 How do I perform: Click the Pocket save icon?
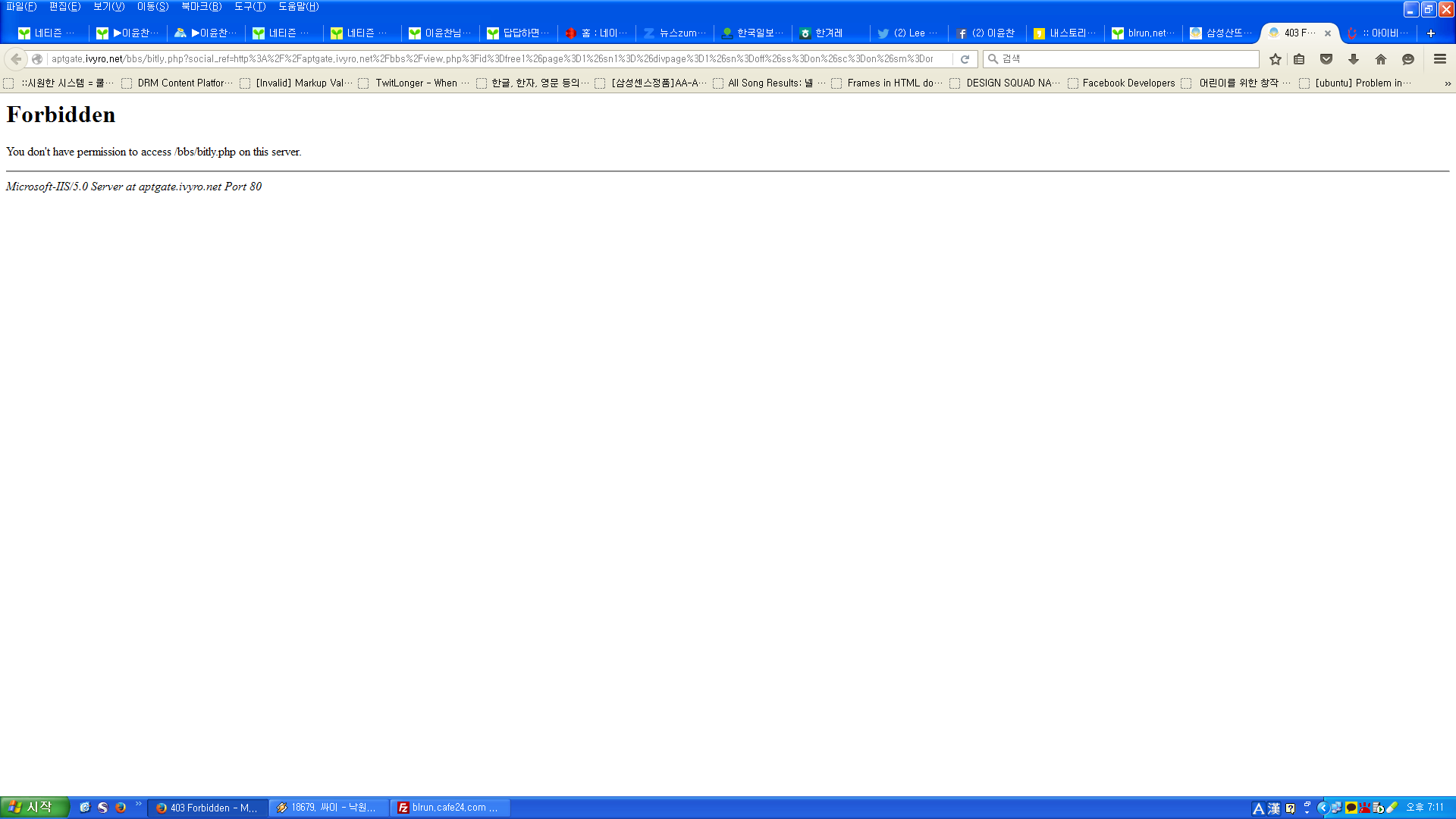coord(1326,59)
